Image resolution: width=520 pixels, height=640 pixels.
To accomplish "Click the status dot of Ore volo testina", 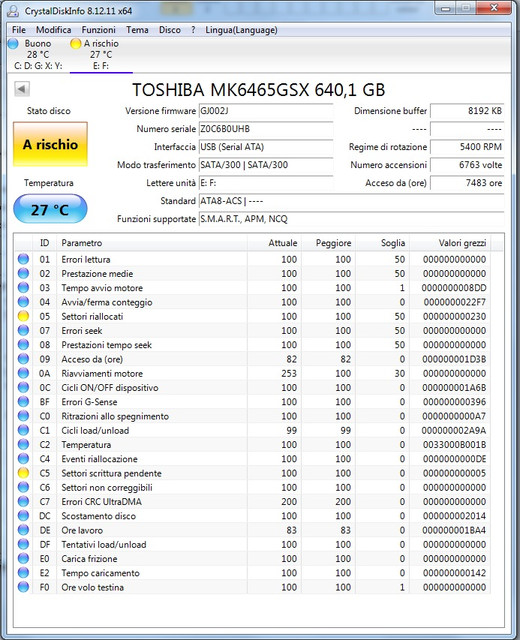I will [x=24, y=587].
